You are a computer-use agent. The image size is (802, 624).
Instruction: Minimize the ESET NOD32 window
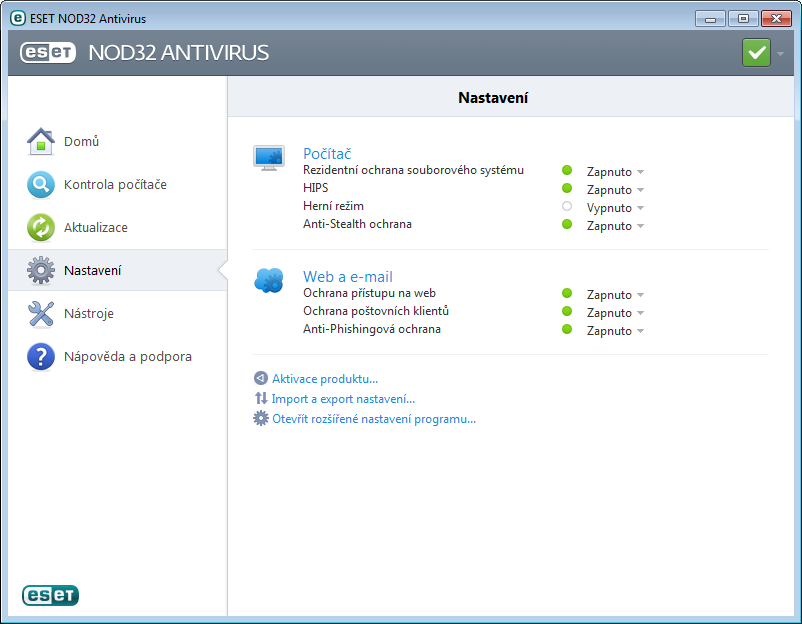coord(710,19)
